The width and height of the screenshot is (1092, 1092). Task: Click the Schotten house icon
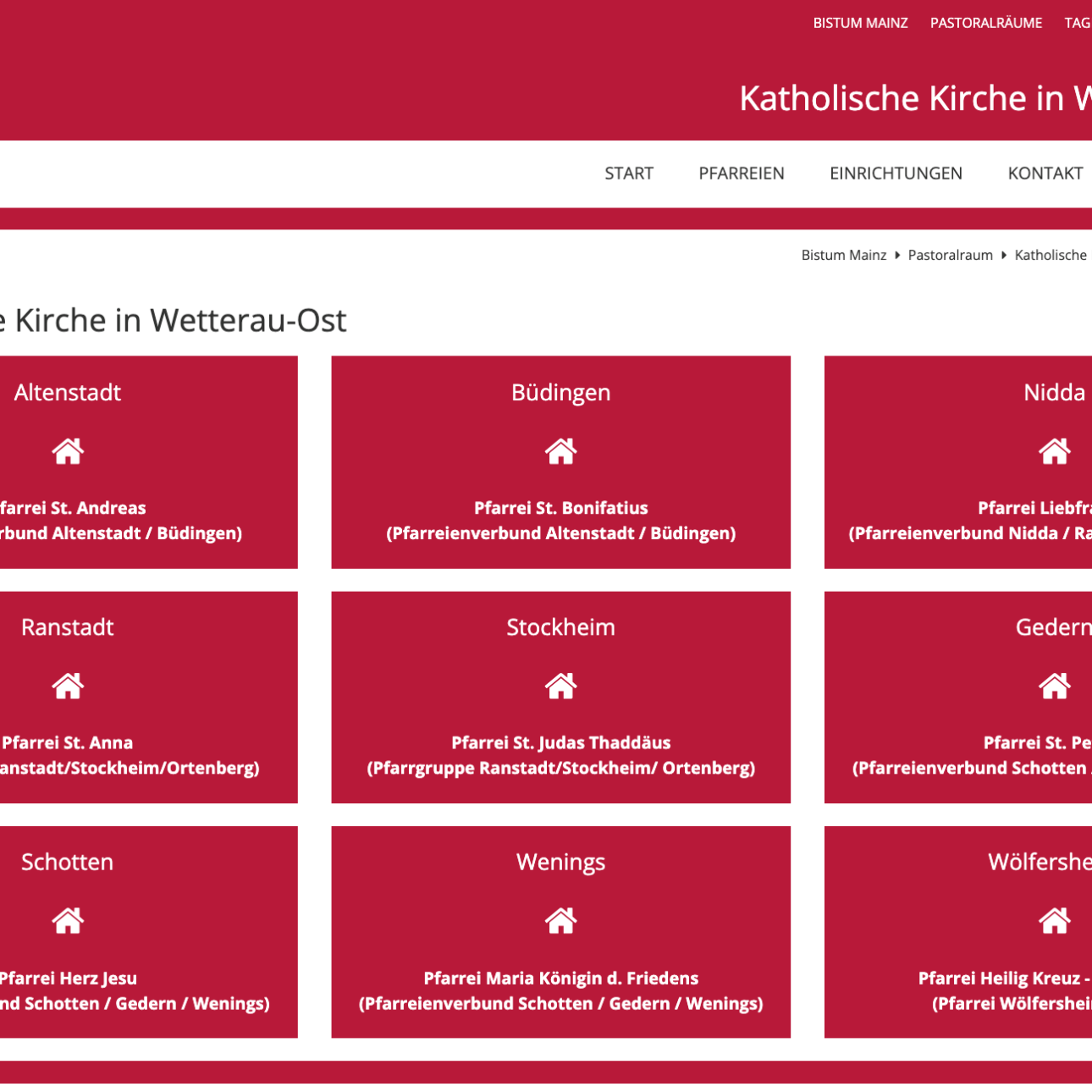(x=68, y=920)
